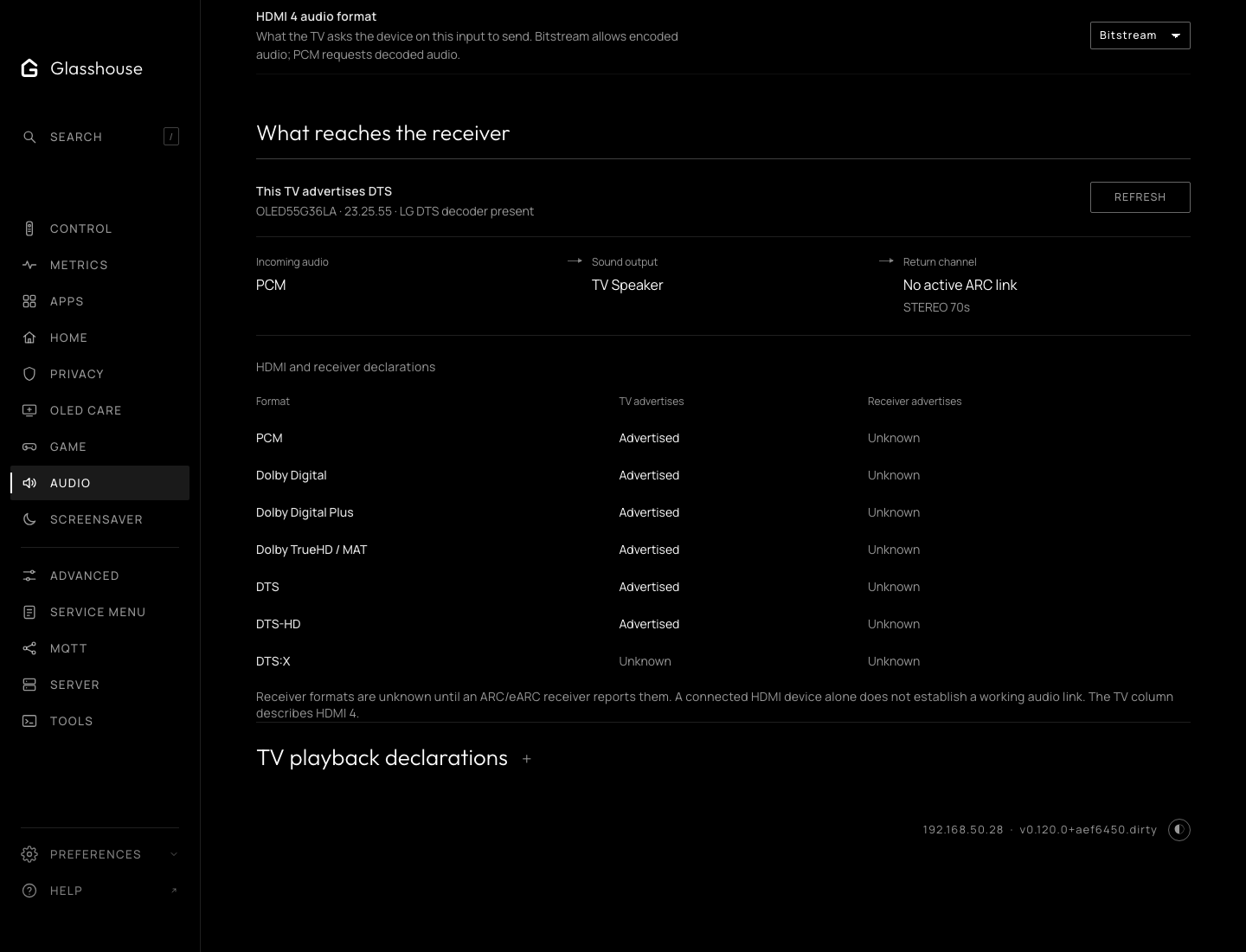Click the DTS:X format label
The width and height of the screenshot is (1246, 952).
click(x=273, y=661)
